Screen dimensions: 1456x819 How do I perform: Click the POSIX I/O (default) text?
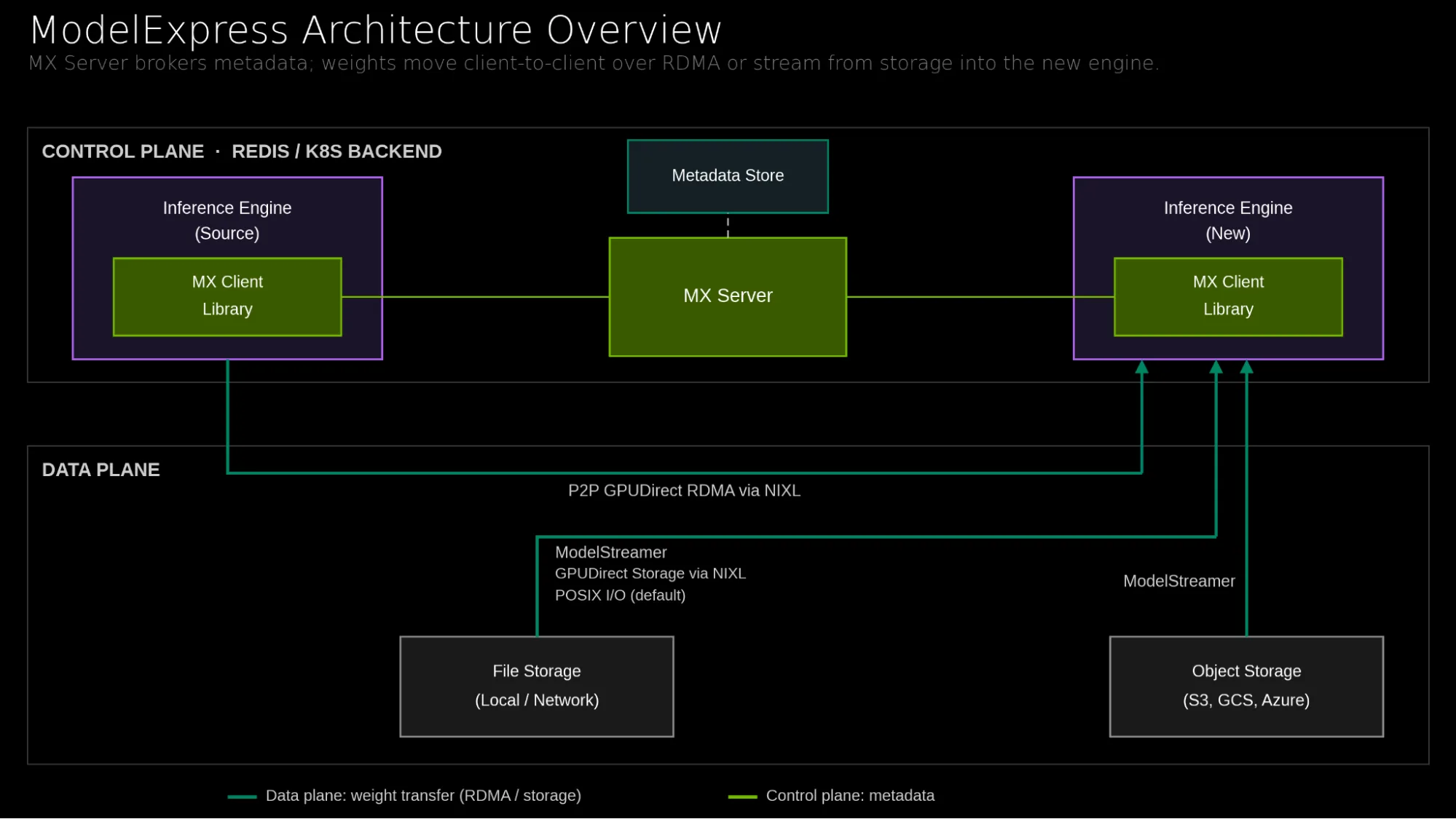click(620, 596)
